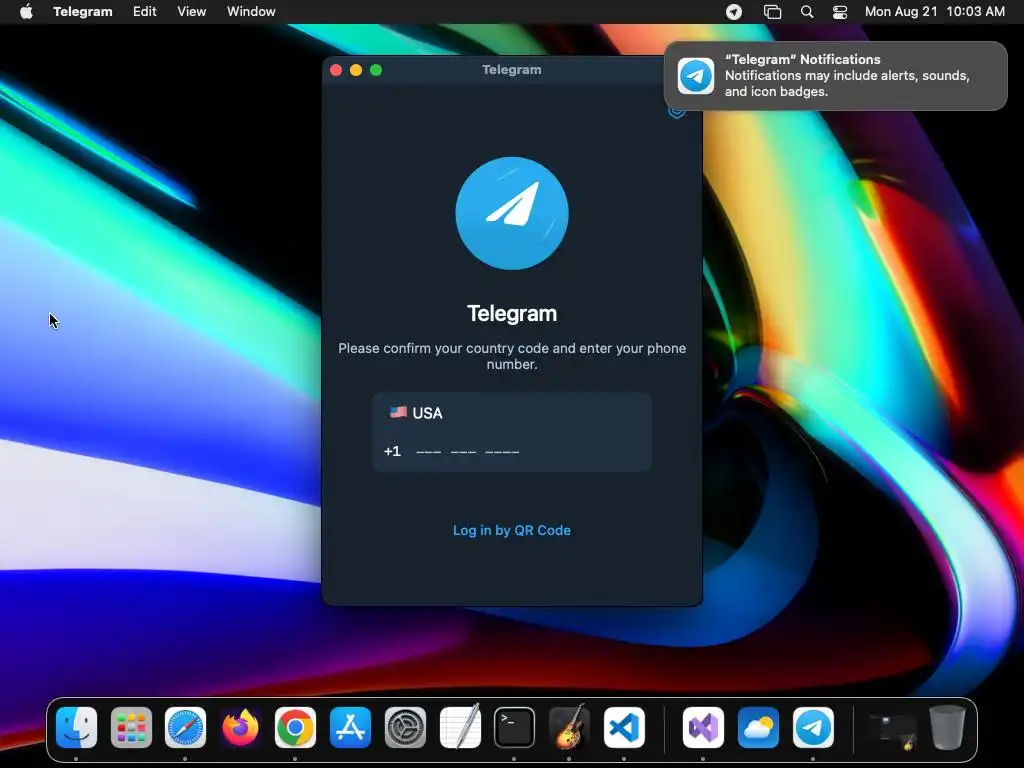Click Telegram icon in the notification banner
The width and height of the screenshot is (1024, 768).
coord(696,76)
